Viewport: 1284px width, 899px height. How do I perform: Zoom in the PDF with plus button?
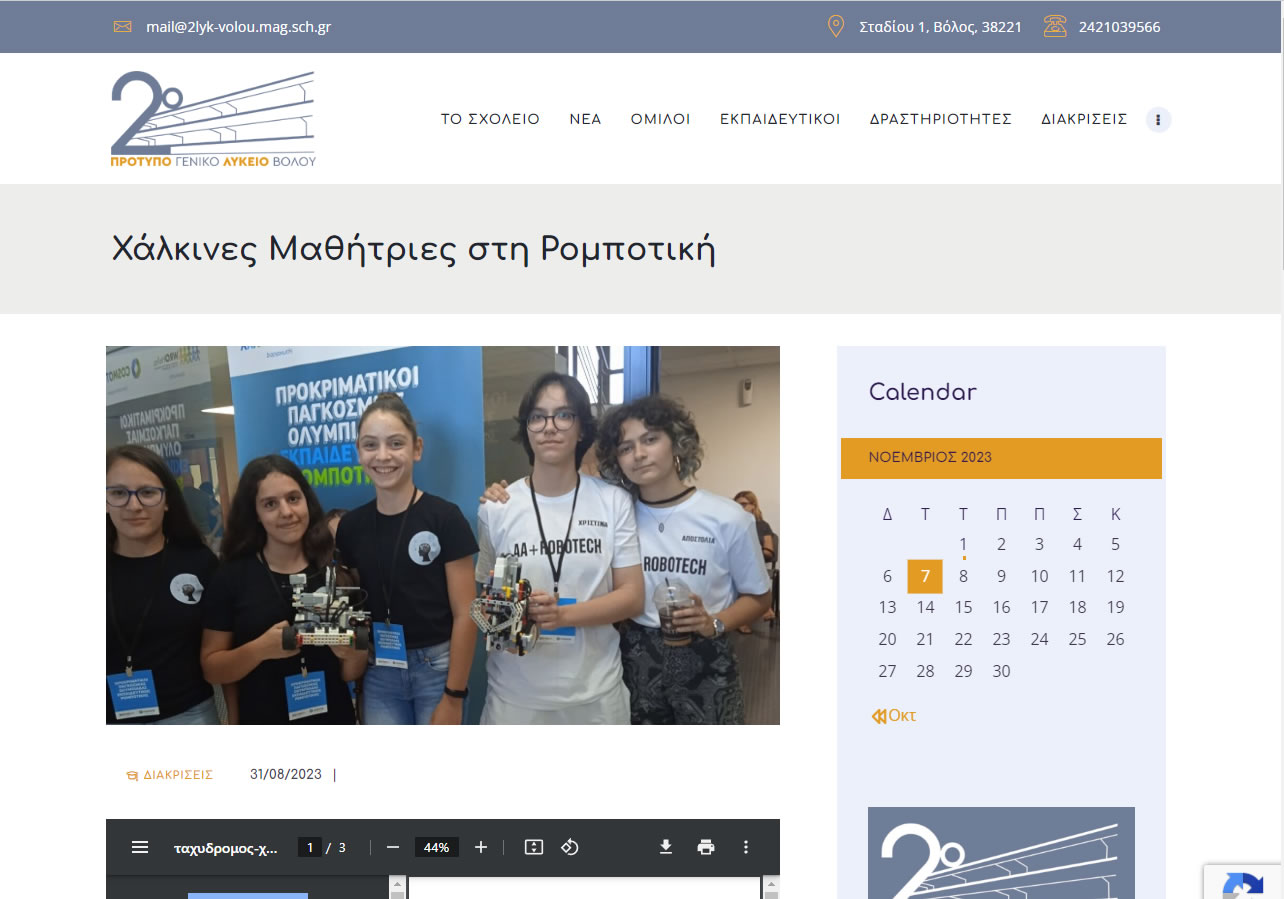click(481, 847)
